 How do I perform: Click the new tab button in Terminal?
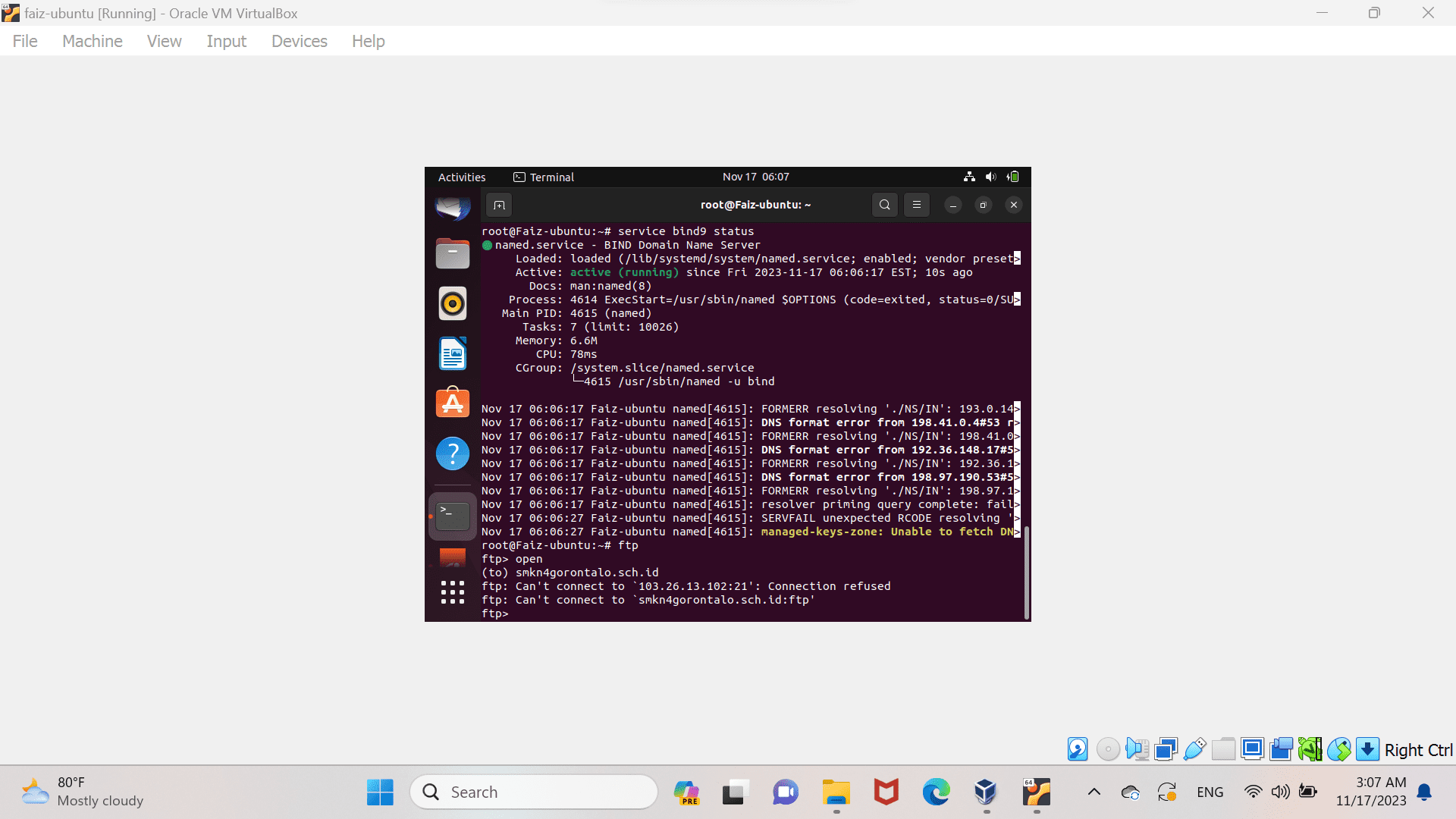point(499,205)
